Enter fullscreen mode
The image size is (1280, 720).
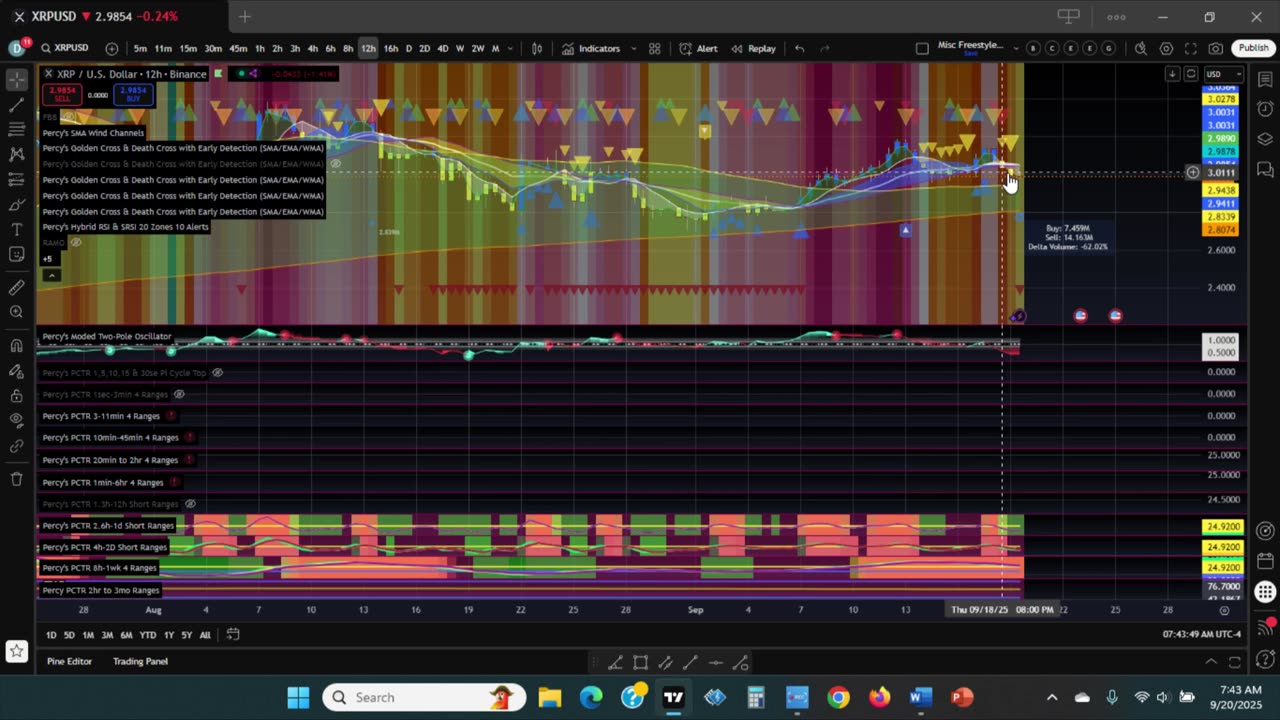pos(1191,48)
